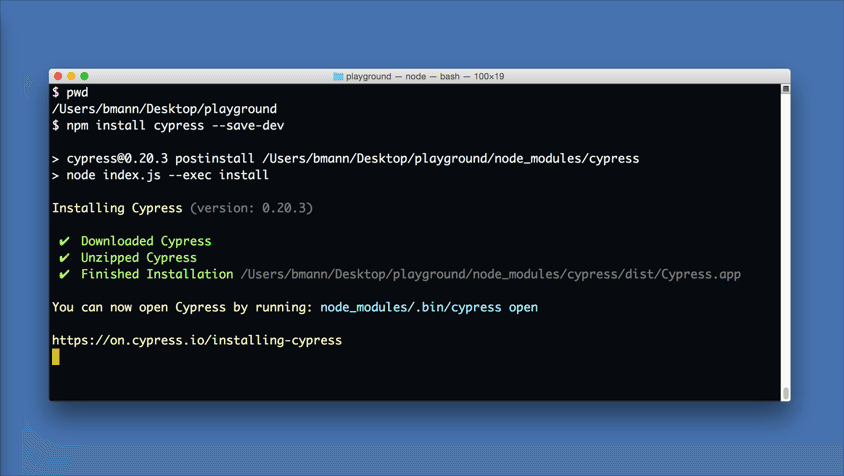
Task: Click the checkmark beside 'Downloaded Cypress'
Action: (64, 241)
